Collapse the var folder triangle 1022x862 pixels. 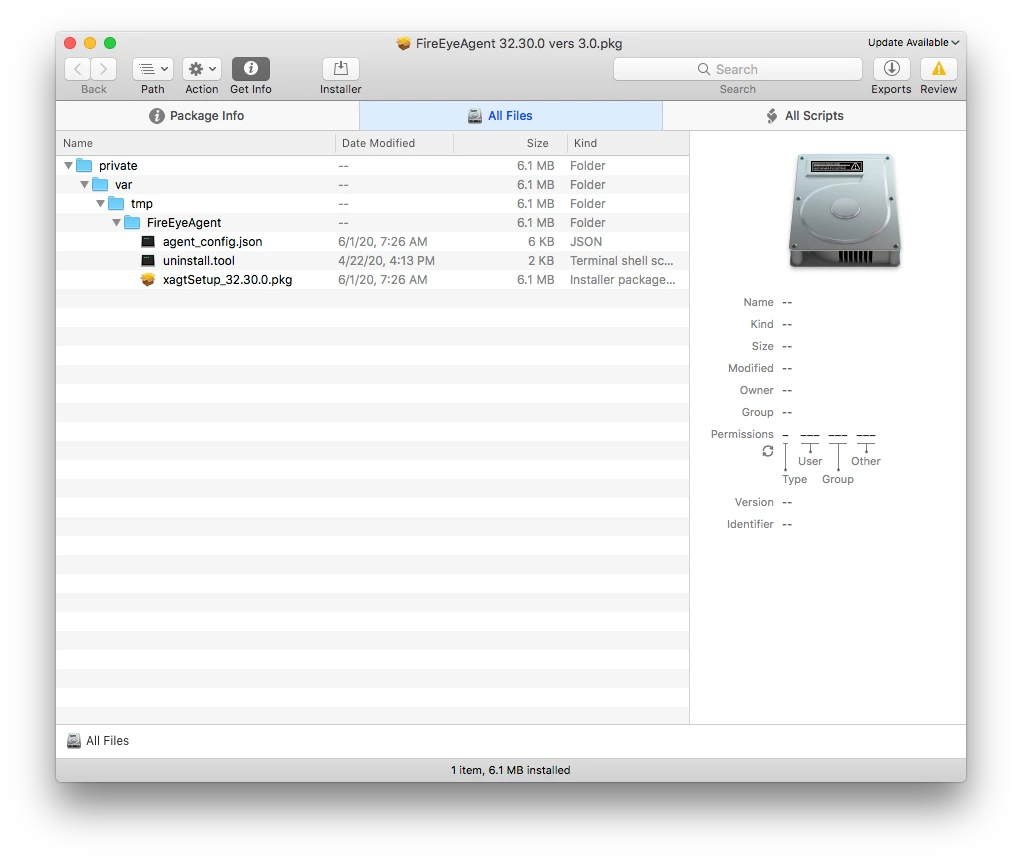85,184
